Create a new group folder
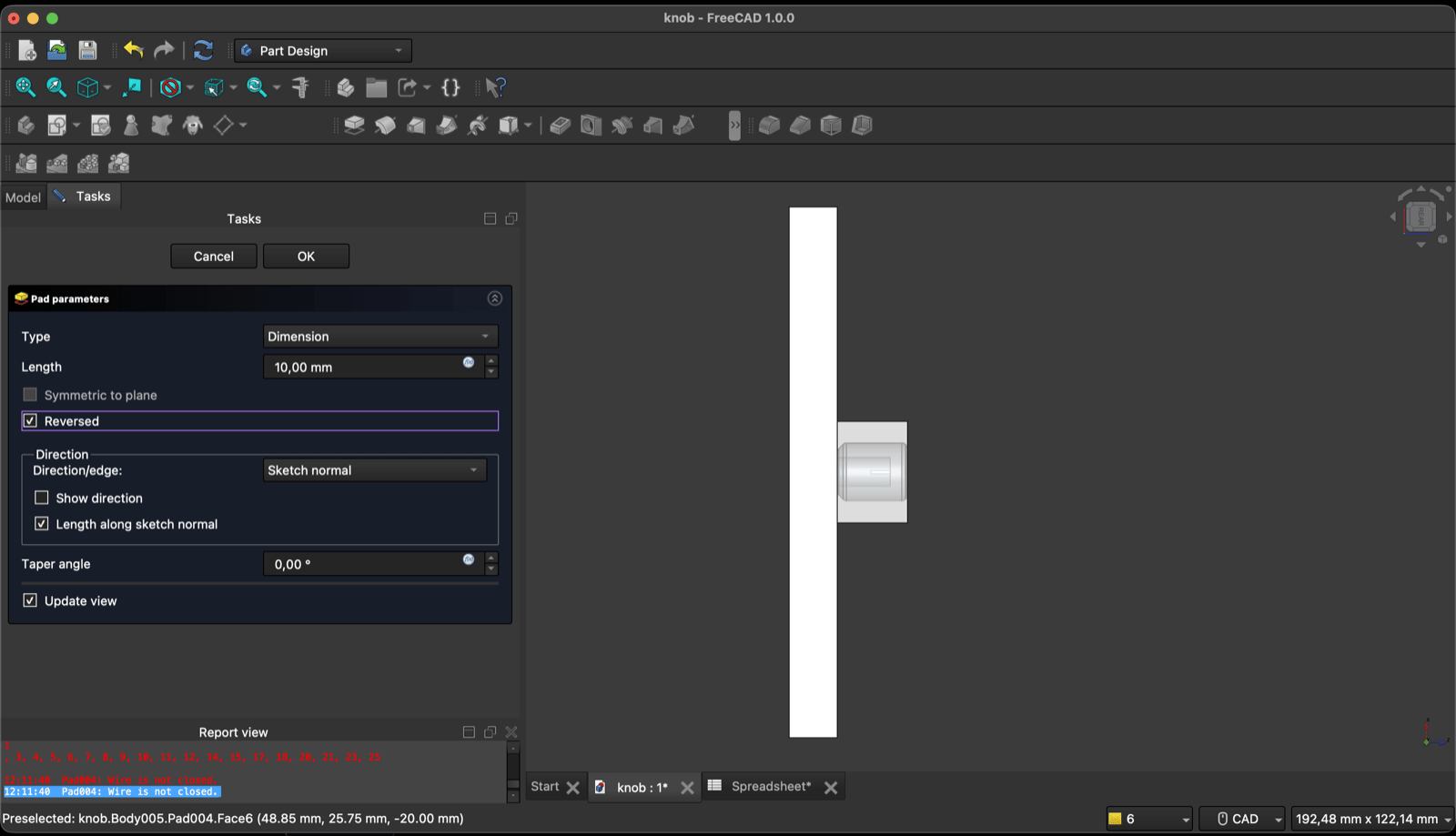Image resolution: width=1456 pixels, height=836 pixels. pyautogui.click(x=377, y=87)
